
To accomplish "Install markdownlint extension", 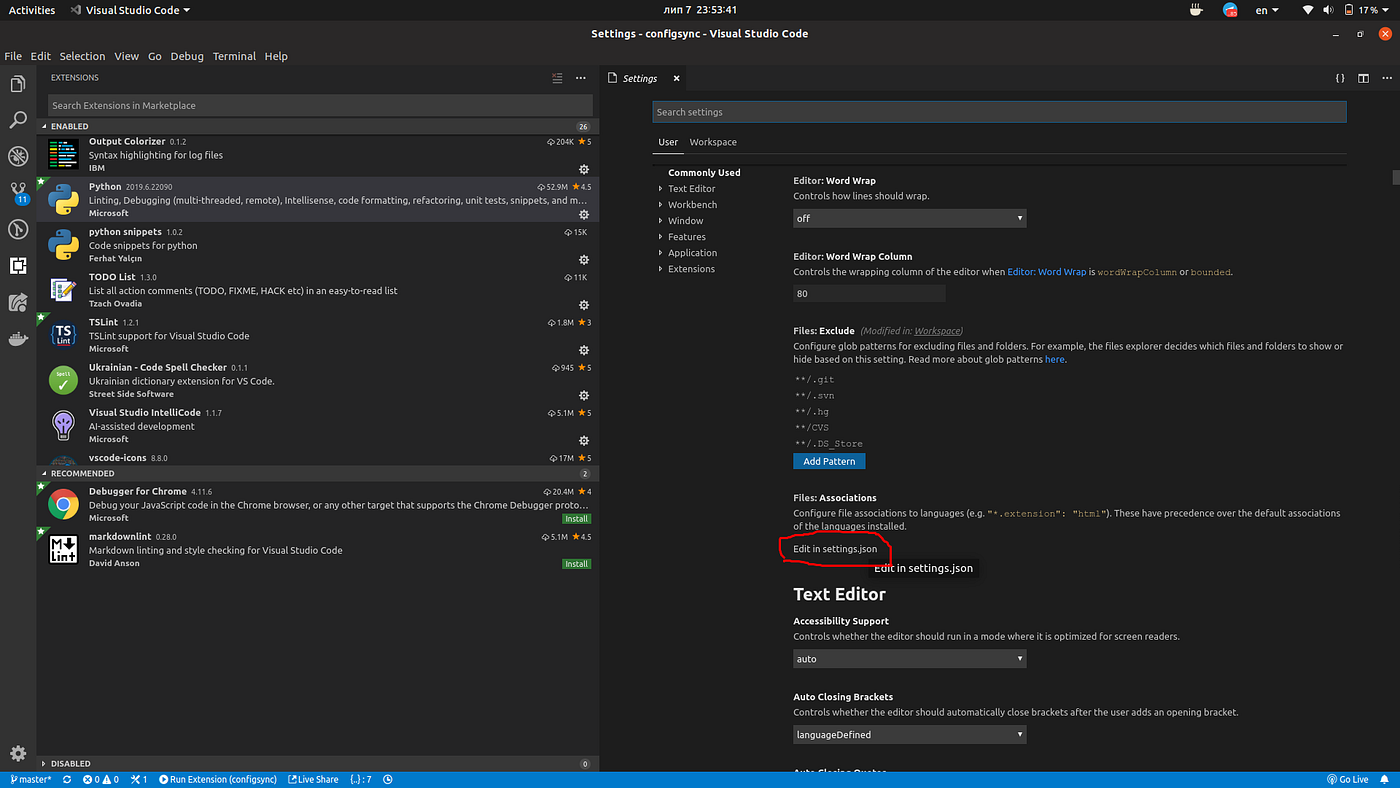I will point(576,564).
